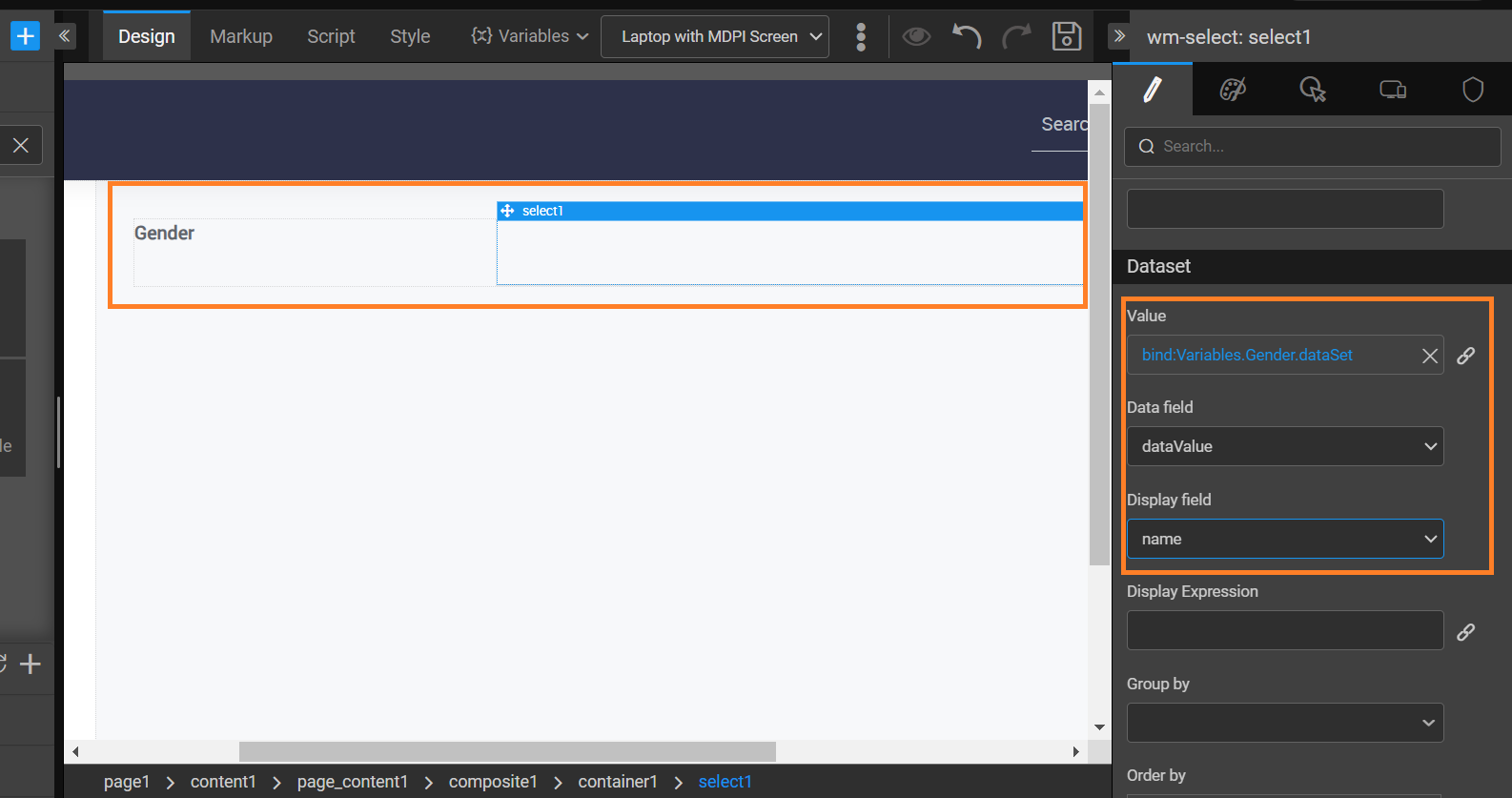Click the blue plus add button
The image size is (1512, 798).
point(25,36)
